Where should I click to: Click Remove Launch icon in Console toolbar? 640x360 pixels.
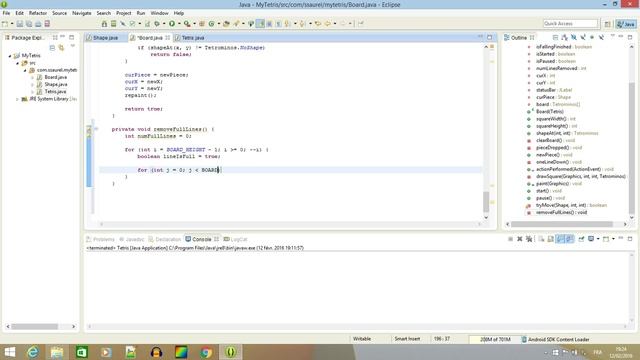520,239
